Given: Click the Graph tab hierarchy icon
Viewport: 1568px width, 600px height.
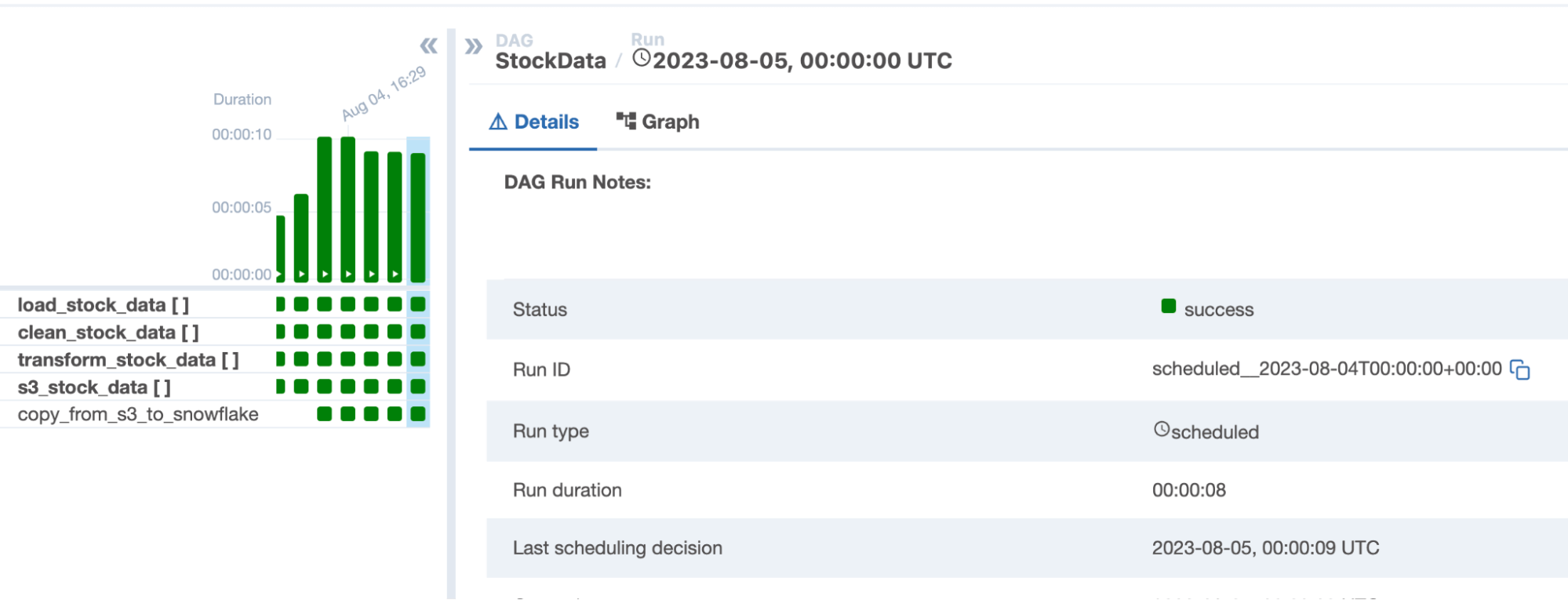Looking at the screenshot, I should click(626, 121).
